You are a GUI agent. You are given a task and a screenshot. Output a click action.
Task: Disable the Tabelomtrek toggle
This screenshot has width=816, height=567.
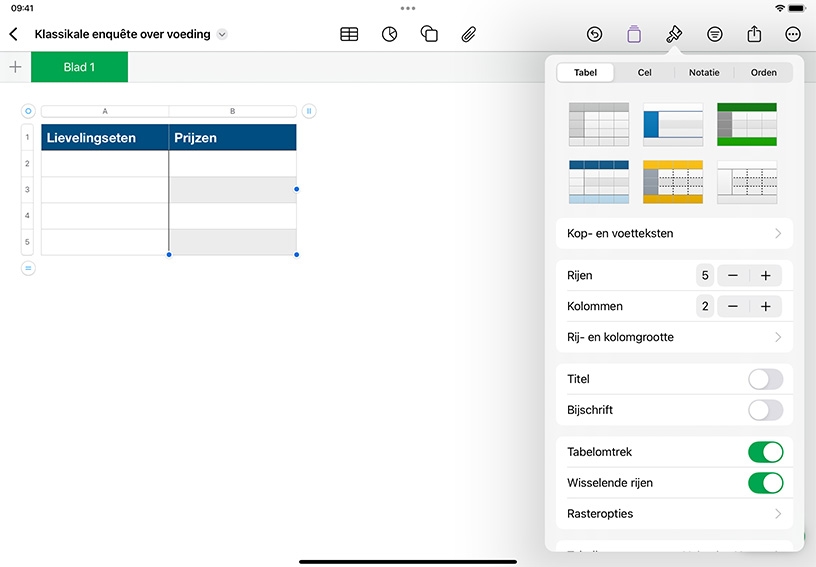point(766,452)
